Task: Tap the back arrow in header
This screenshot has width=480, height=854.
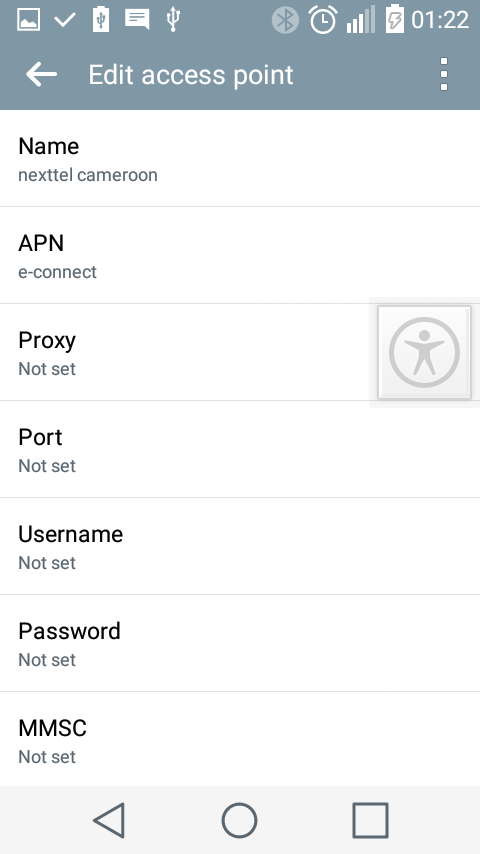Action: 41,74
